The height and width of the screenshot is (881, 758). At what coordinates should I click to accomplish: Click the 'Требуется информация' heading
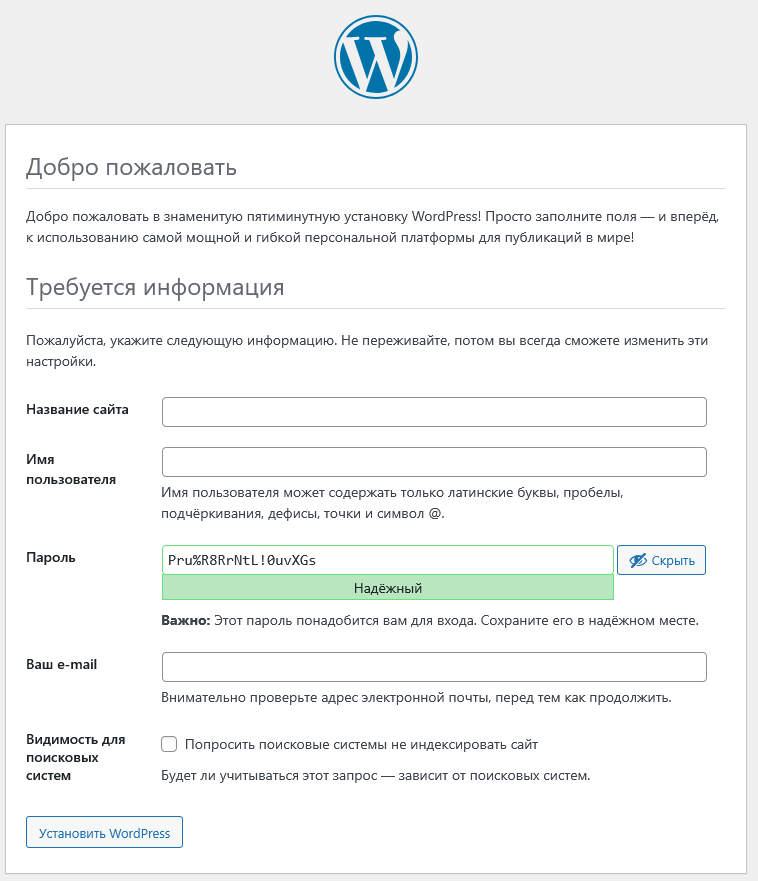click(155, 288)
